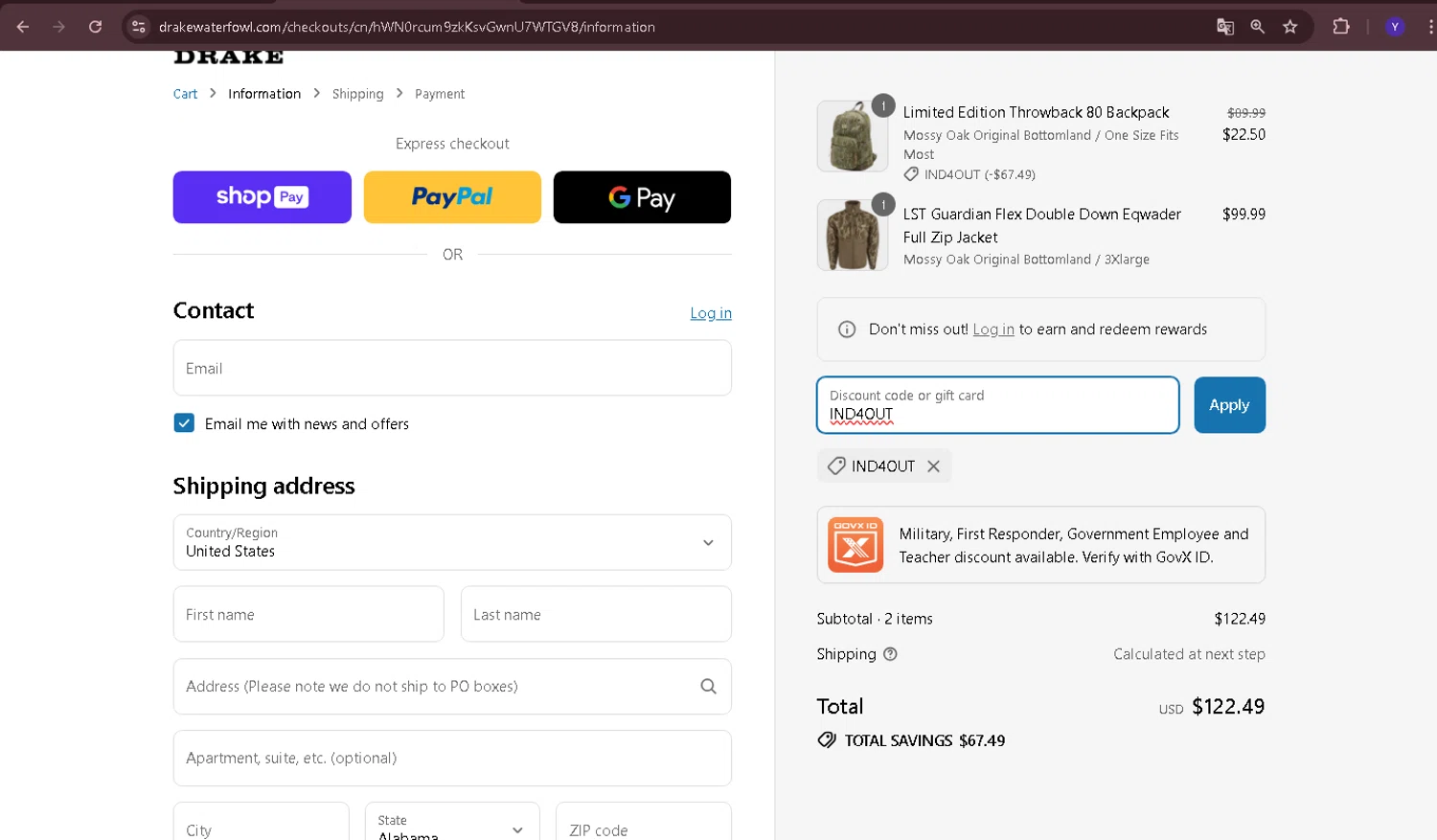1437x840 pixels.
Task: Click the translate page icon
Action: [x=1225, y=27]
